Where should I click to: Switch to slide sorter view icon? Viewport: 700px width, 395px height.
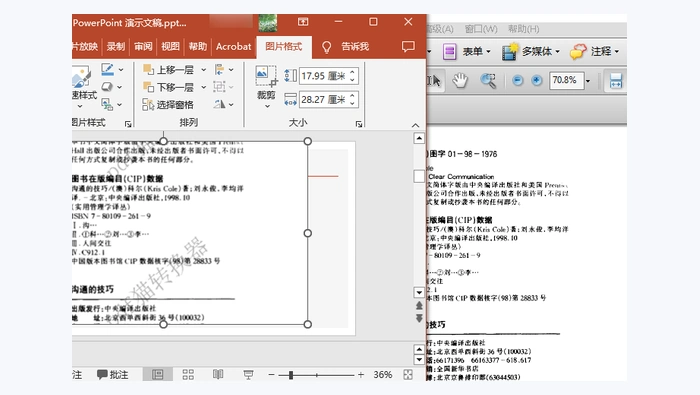pos(188,374)
